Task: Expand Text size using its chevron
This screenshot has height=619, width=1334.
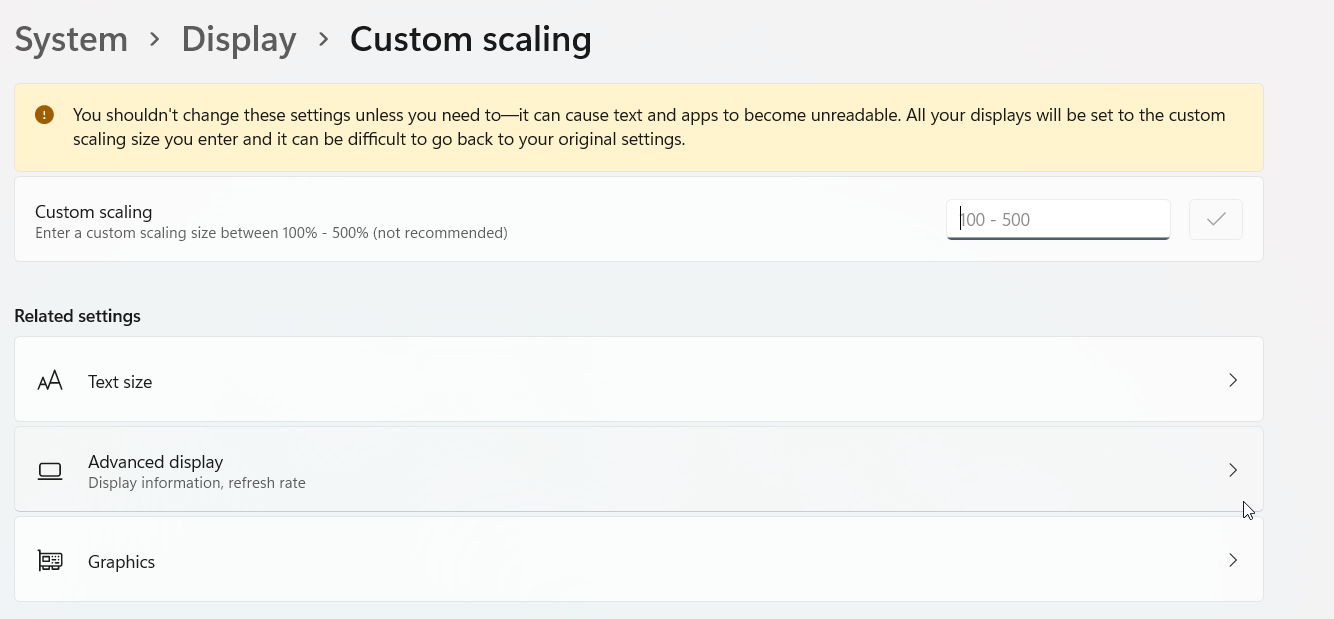Action: coord(1233,380)
